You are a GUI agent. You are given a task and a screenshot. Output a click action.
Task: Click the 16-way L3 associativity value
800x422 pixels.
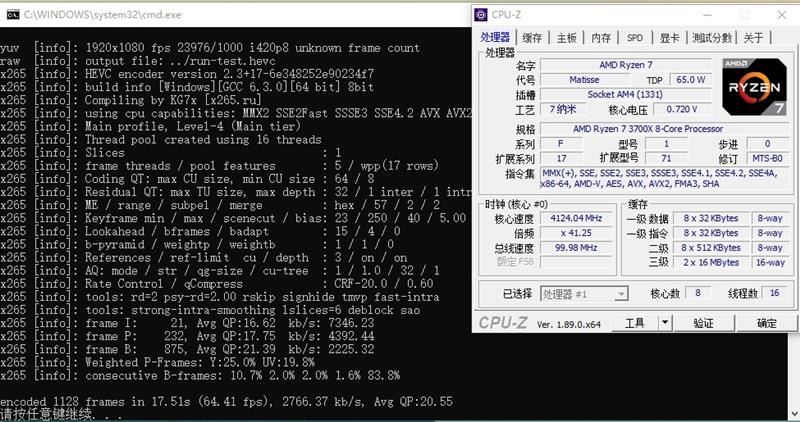770,262
